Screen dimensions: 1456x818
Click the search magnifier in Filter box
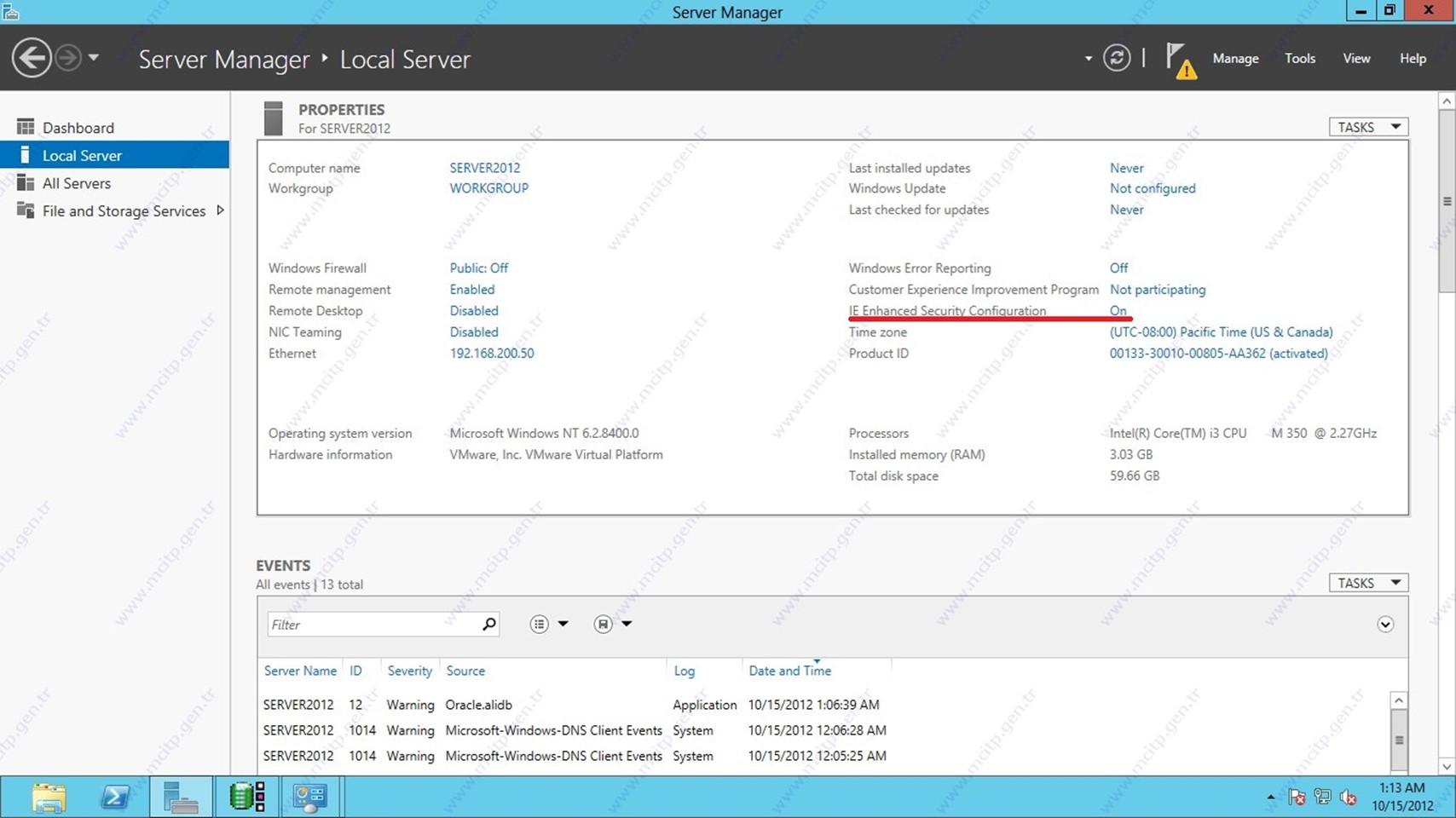pyautogui.click(x=488, y=625)
